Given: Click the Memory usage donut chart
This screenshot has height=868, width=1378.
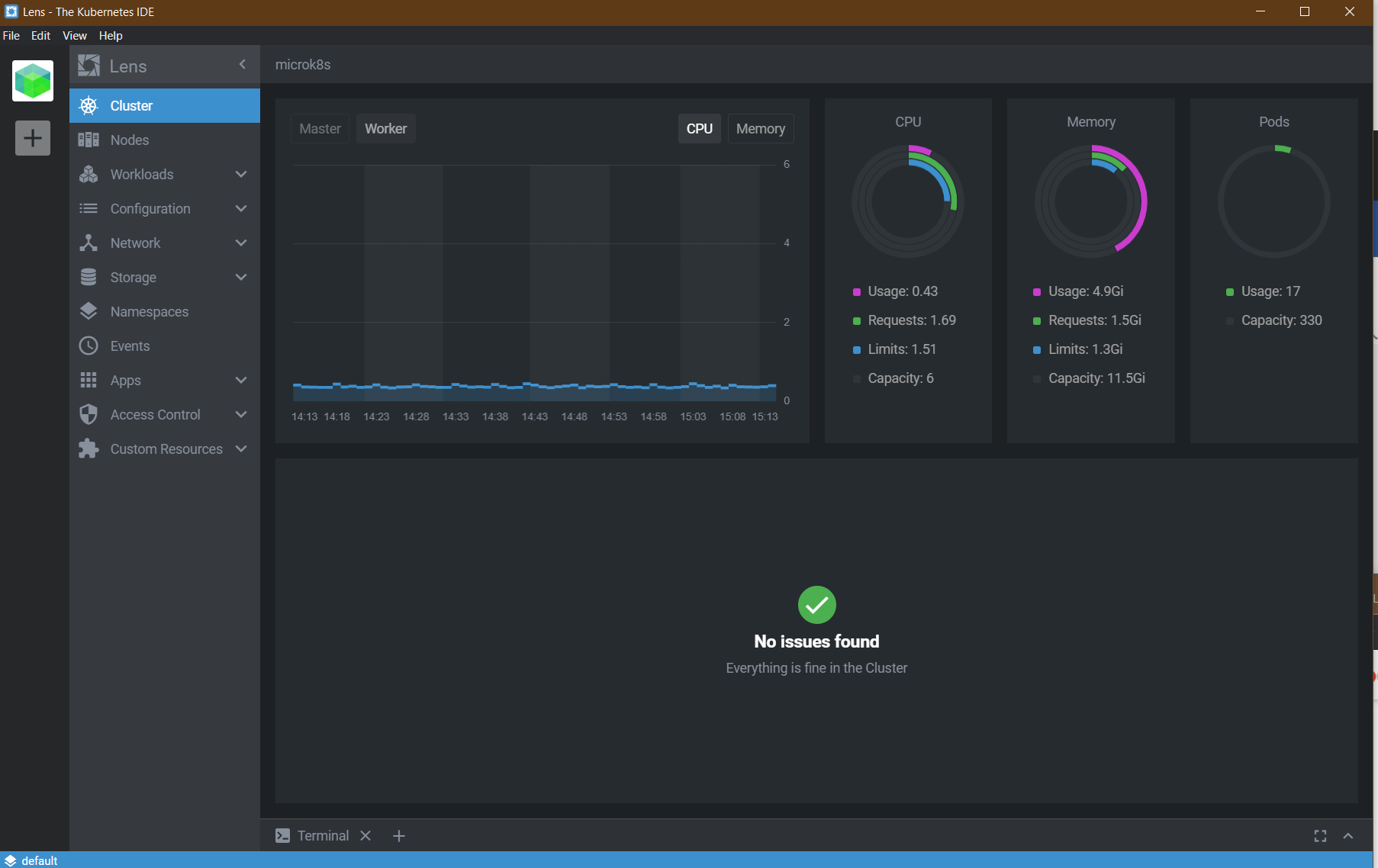Looking at the screenshot, I should 1091,201.
